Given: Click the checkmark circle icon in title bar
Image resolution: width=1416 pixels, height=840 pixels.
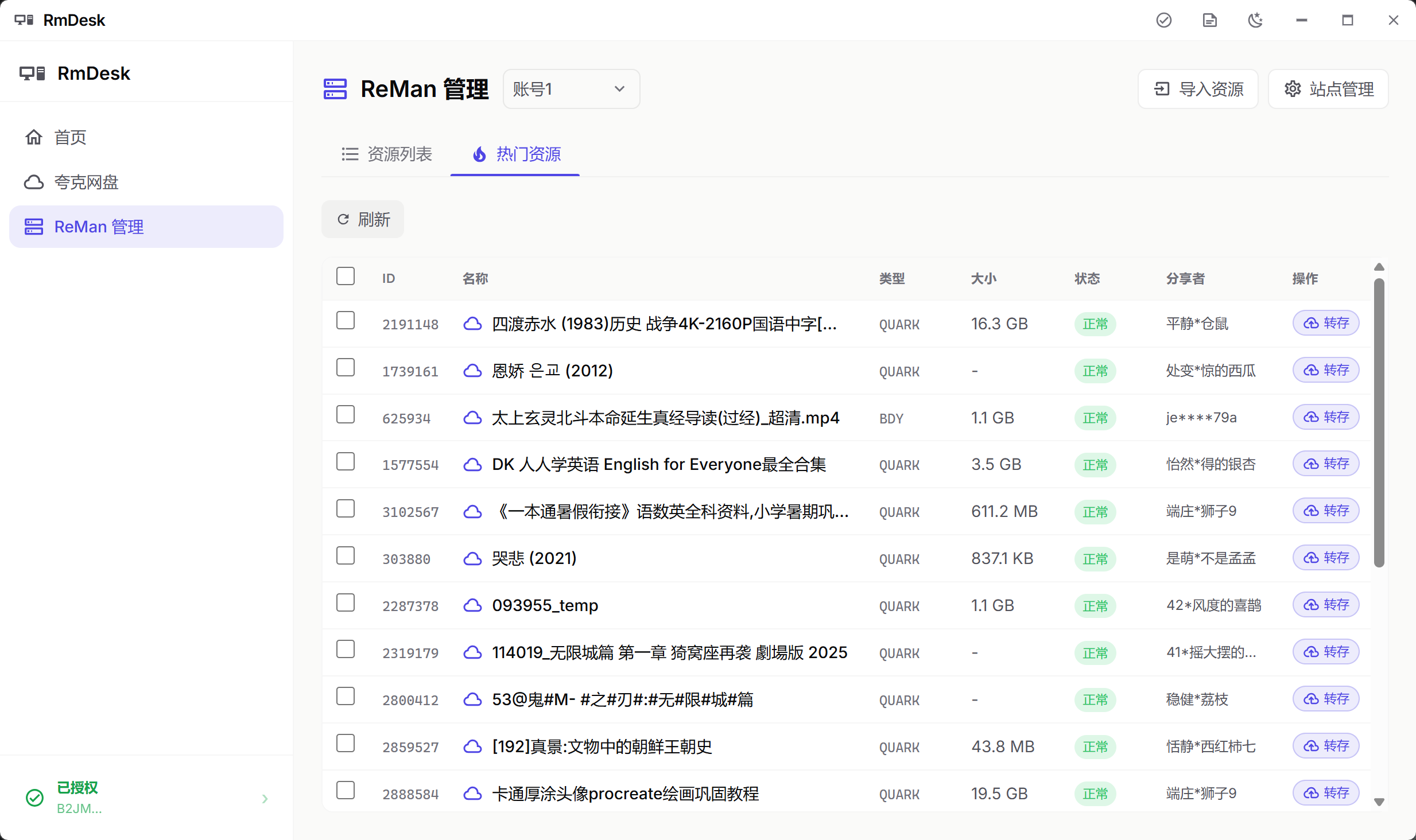Looking at the screenshot, I should [1163, 20].
